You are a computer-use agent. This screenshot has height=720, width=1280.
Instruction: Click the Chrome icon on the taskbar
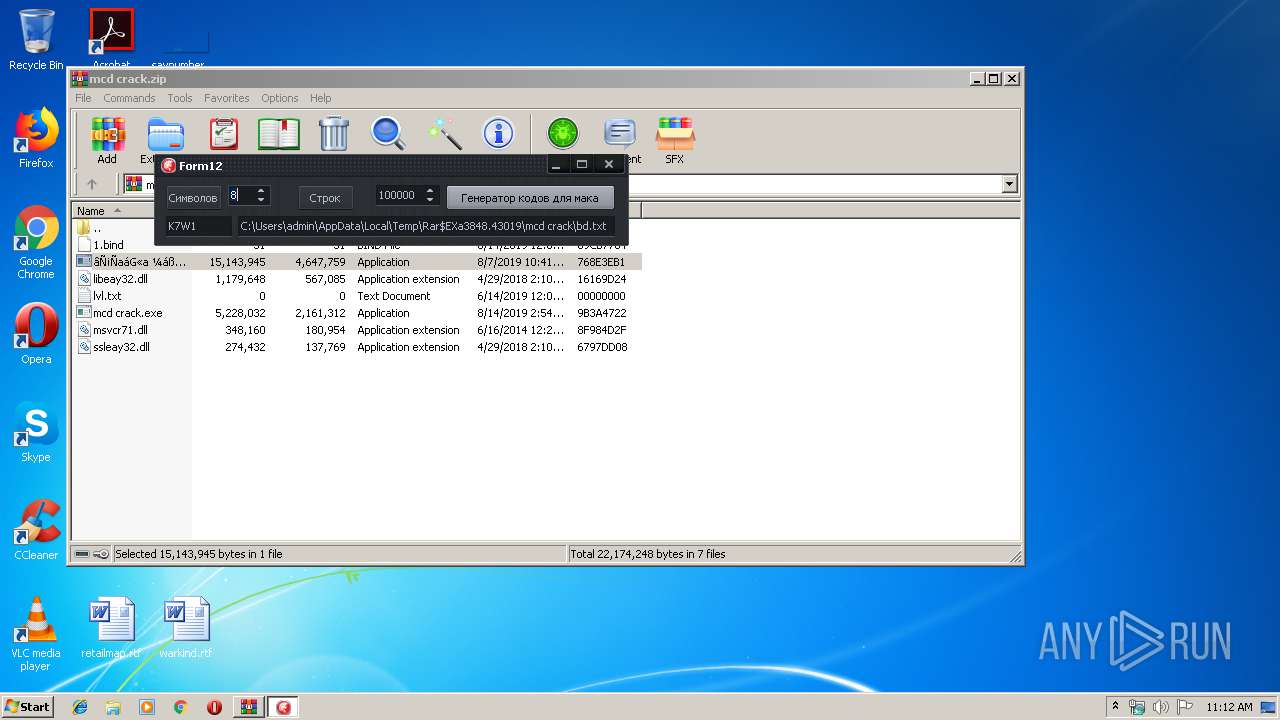(x=180, y=707)
